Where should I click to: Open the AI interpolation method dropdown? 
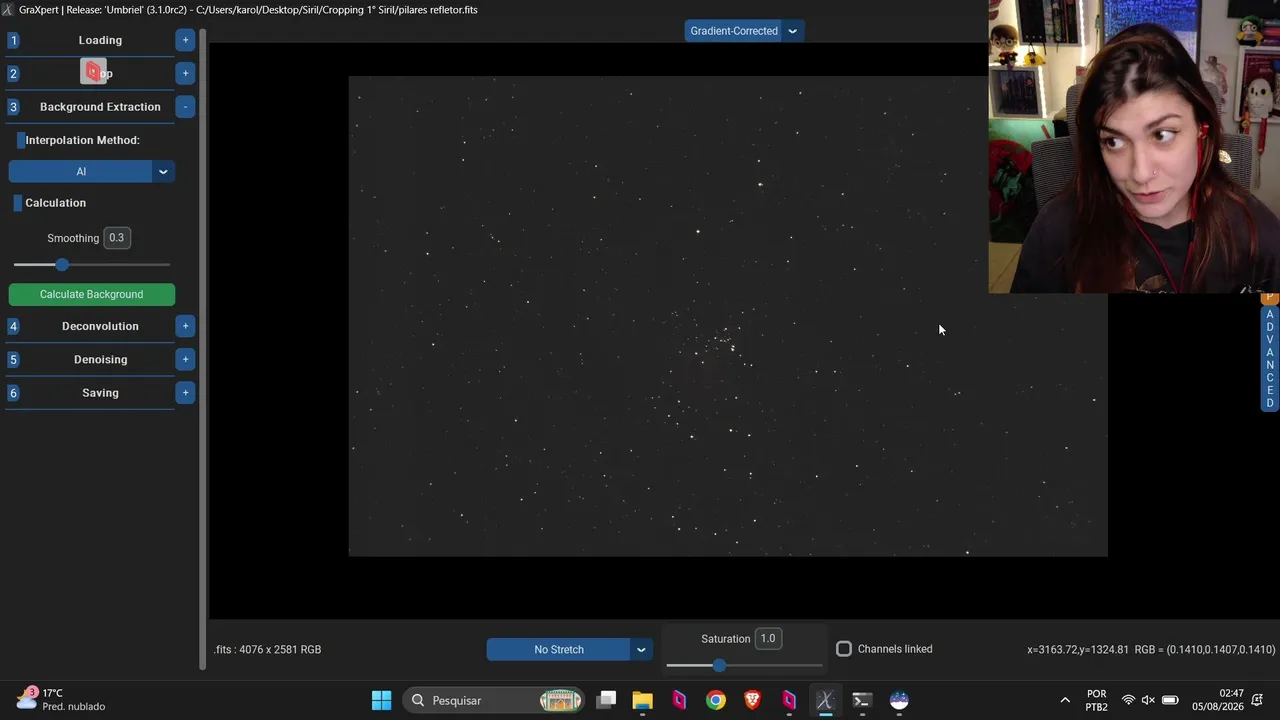(x=163, y=172)
